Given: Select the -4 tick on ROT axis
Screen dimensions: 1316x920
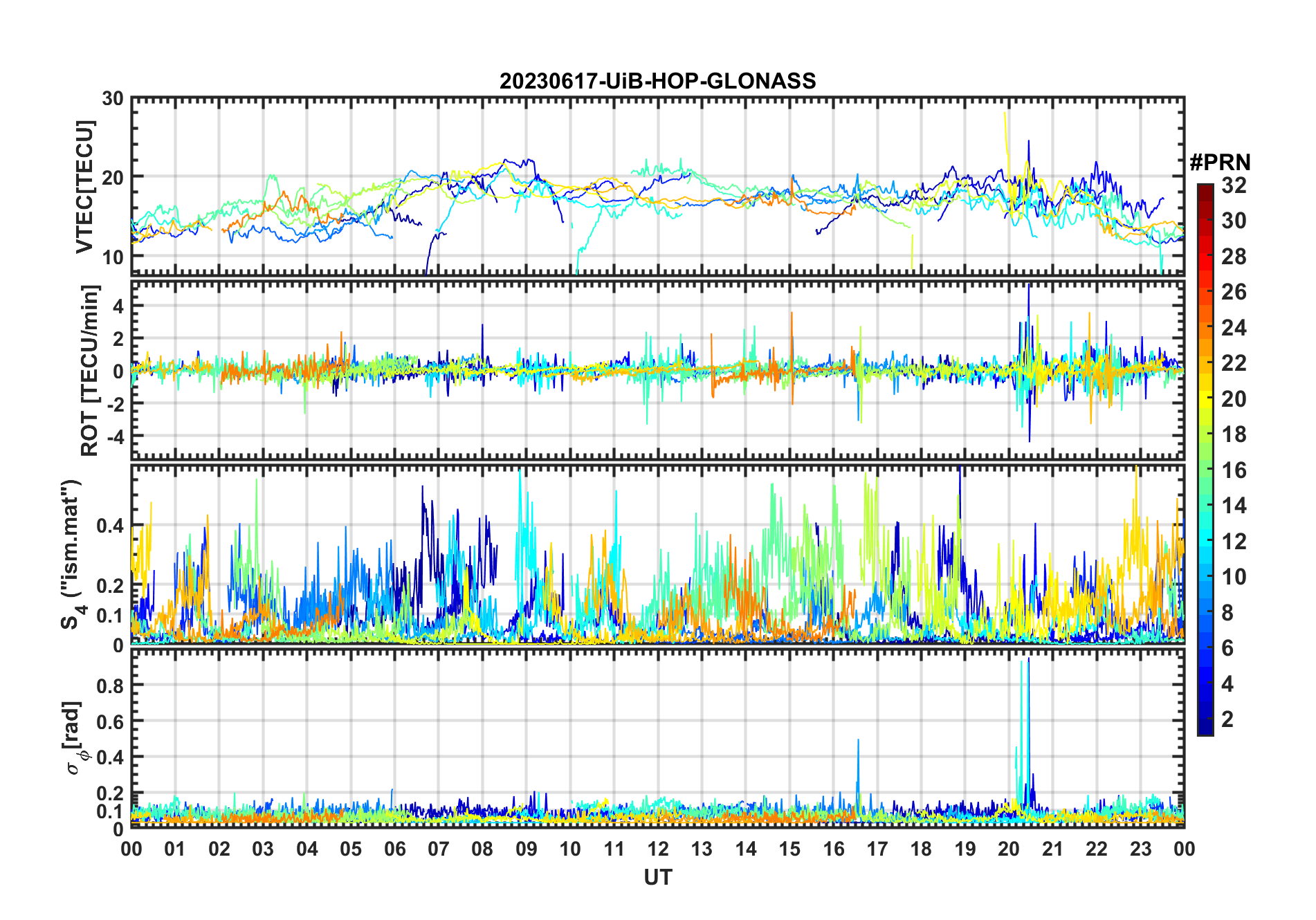Looking at the screenshot, I should [x=115, y=436].
